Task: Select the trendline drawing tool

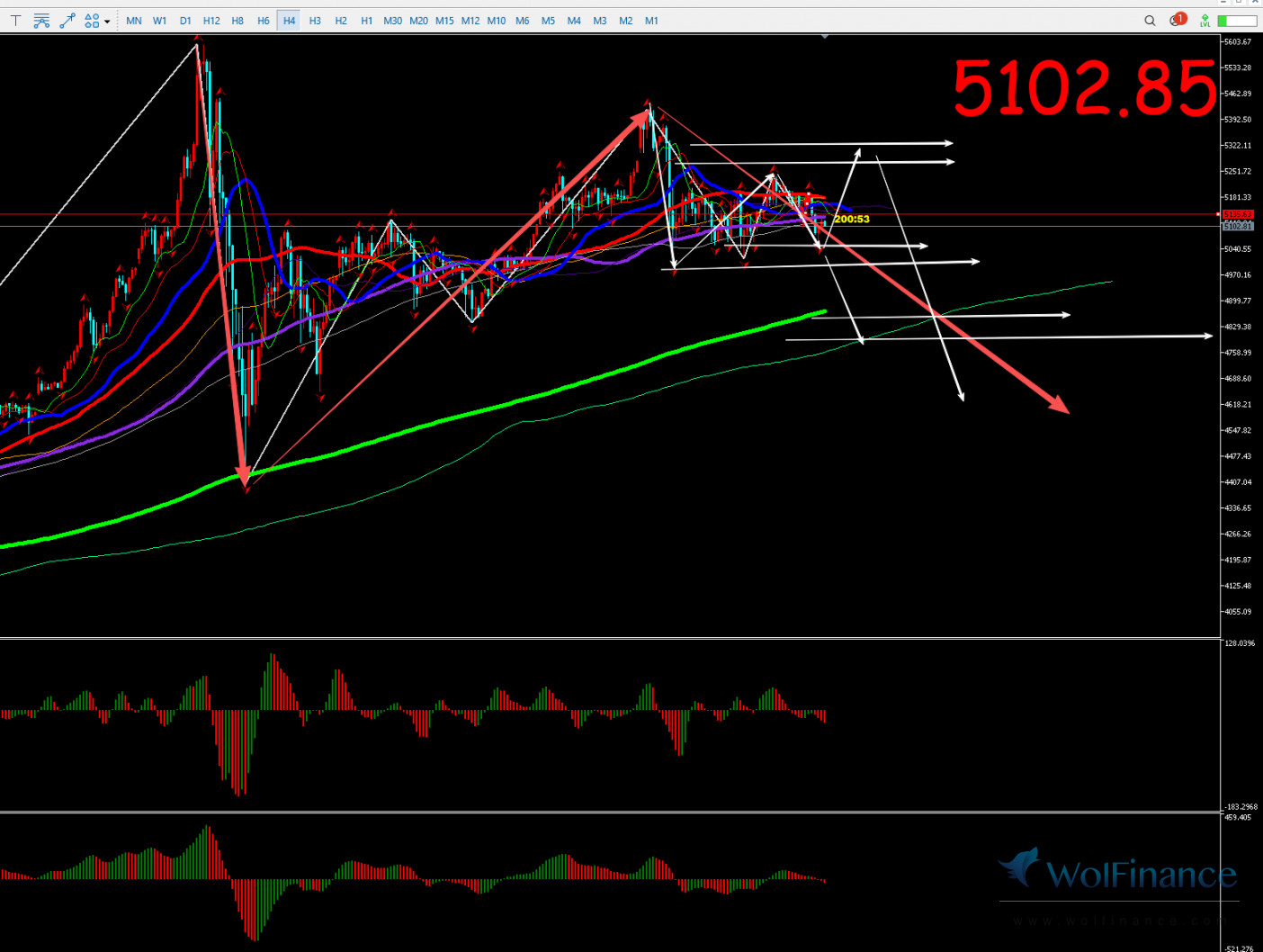Action: pyautogui.click(x=67, y=21)
